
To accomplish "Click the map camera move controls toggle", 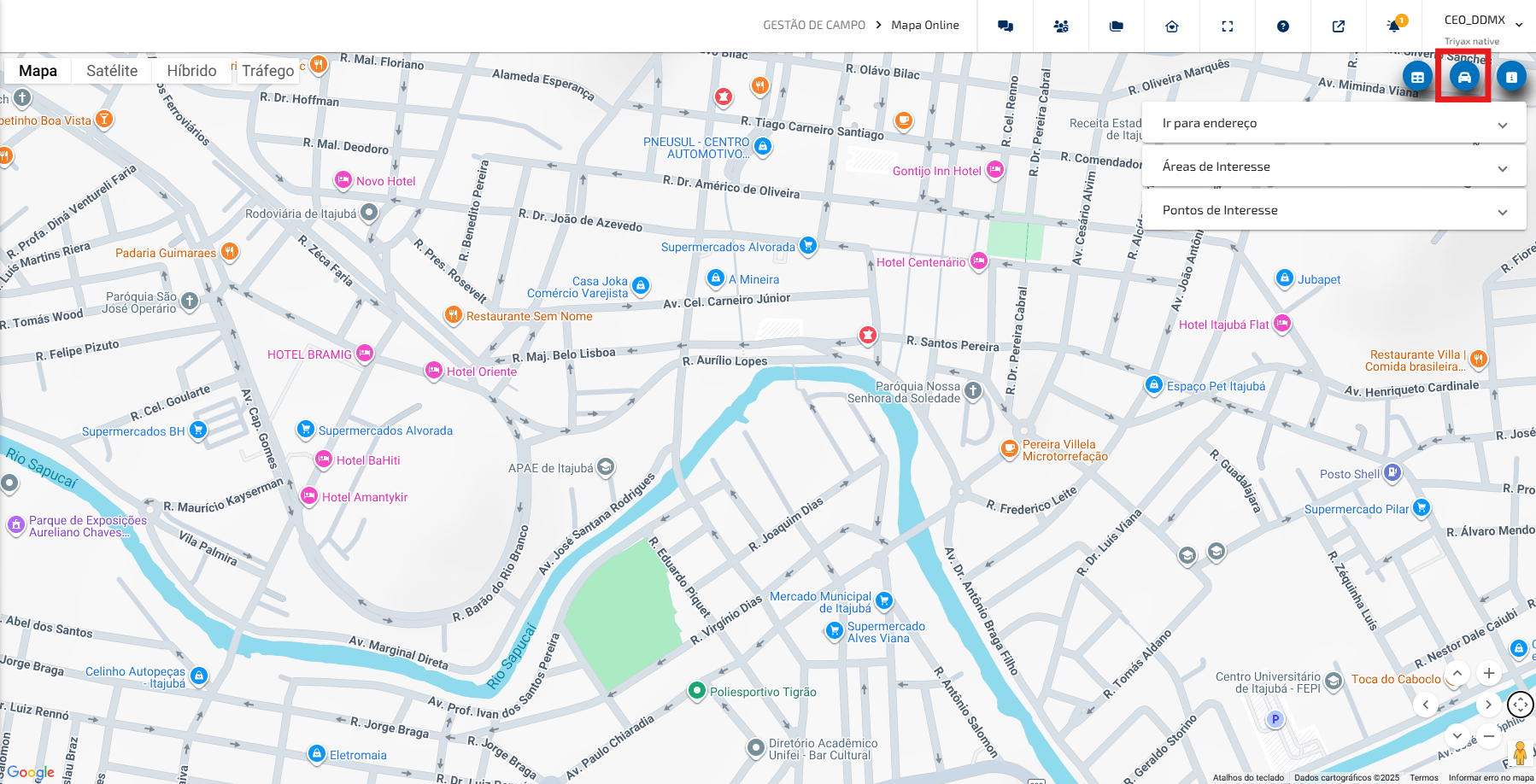I will [1521, 705].
